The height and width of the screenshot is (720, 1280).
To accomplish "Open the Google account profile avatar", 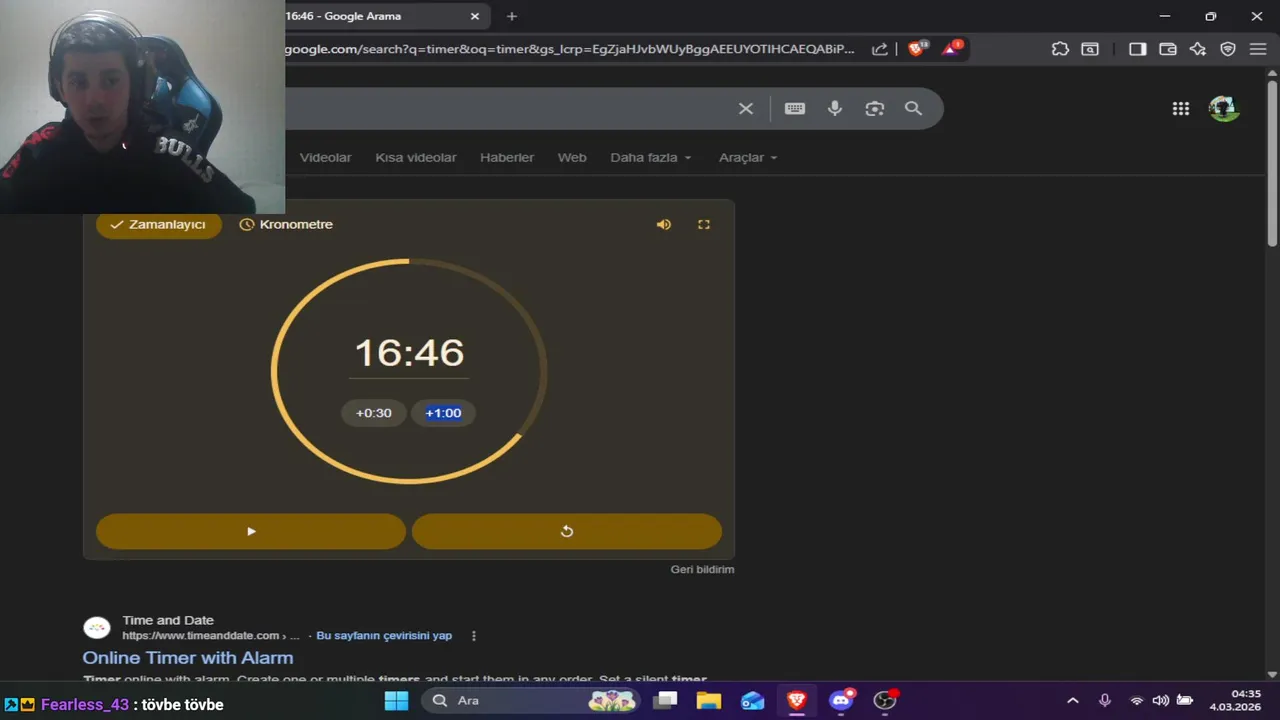I will [1224, 109].
